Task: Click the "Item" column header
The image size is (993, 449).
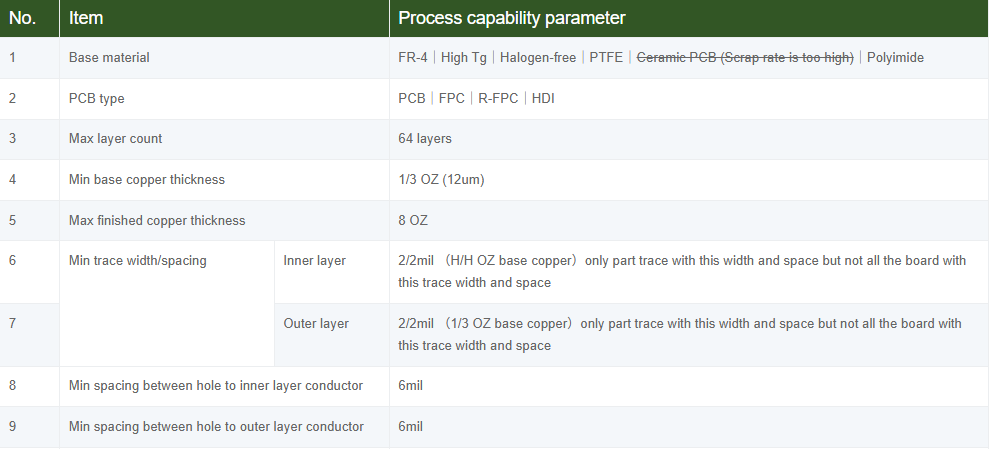Action: click(86, 18)
